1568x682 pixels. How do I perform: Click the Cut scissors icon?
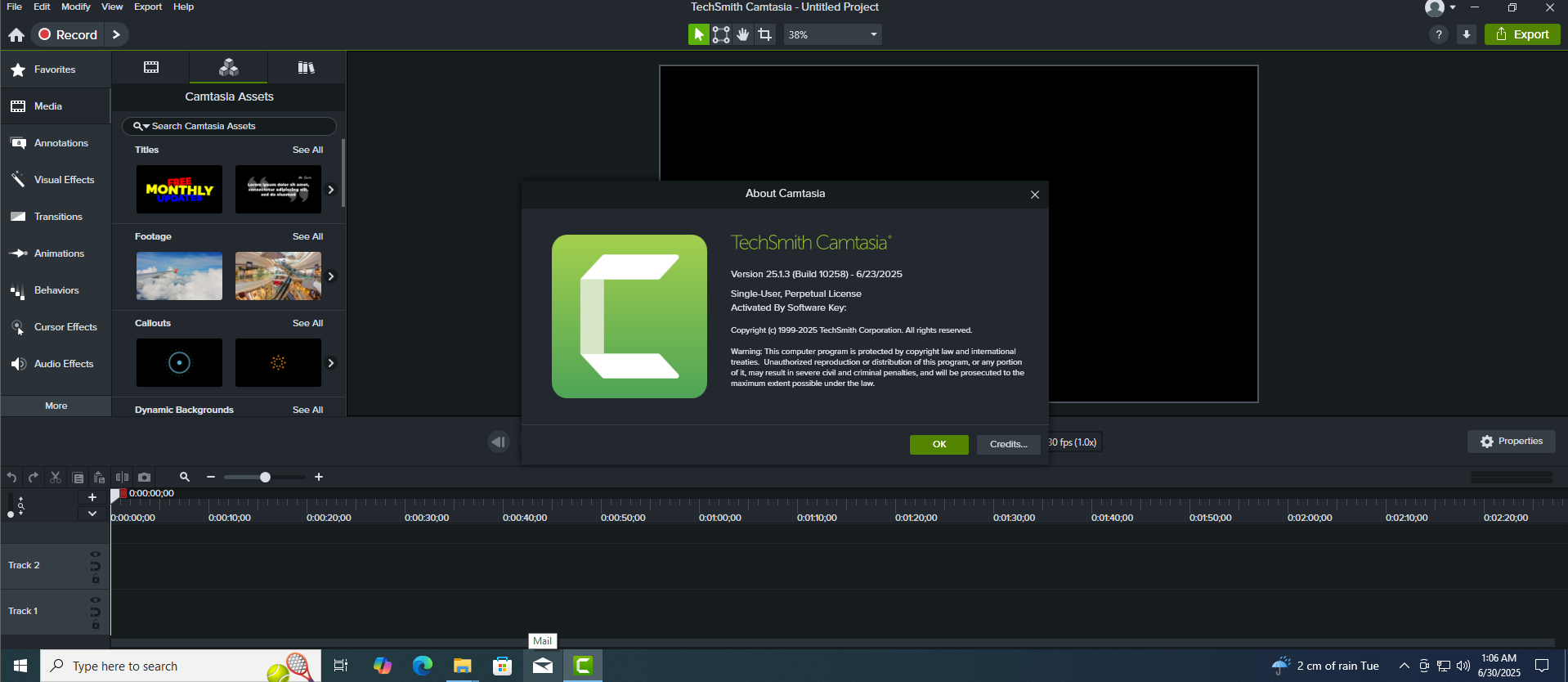56,477
